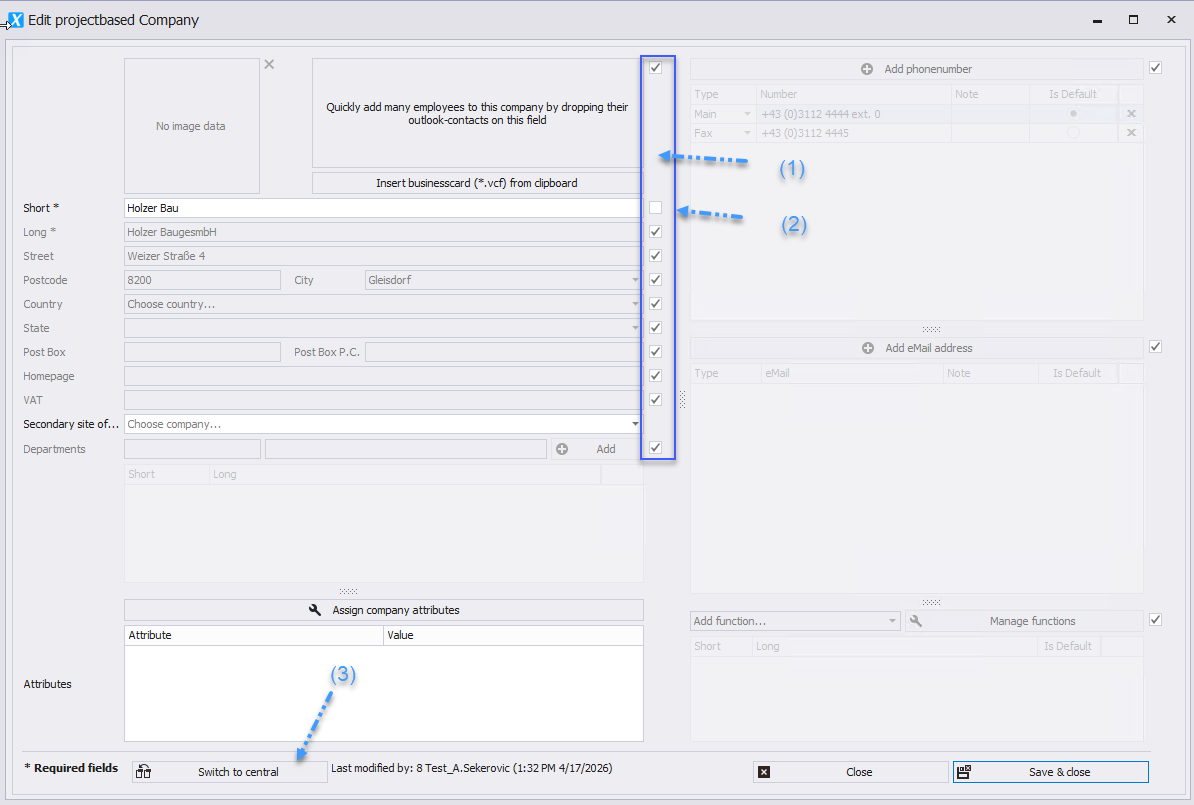Click the Close button at bottom
The height and width of the screenshot is (805, 1194).
point(851,772)
